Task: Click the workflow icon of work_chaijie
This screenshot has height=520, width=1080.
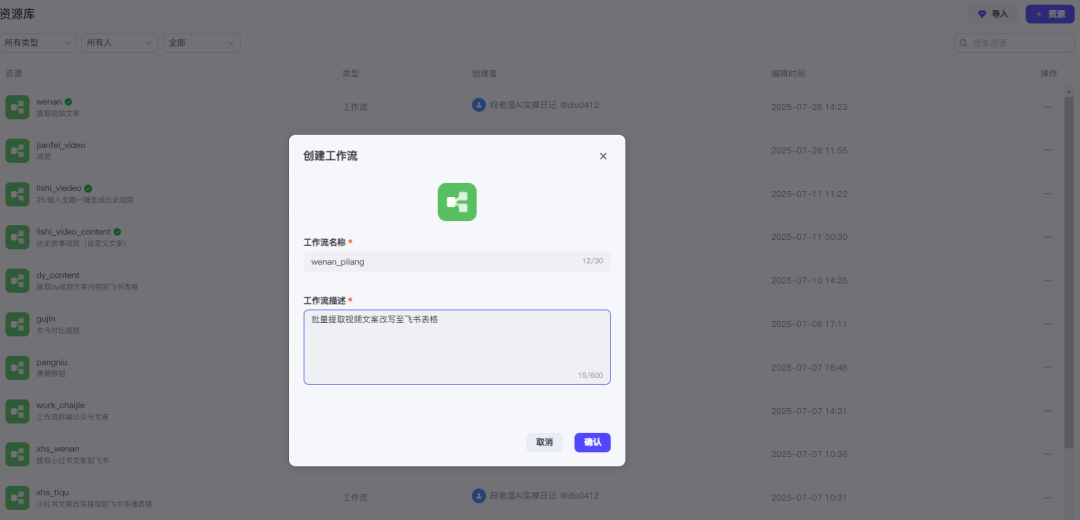Action: (17, 410)
